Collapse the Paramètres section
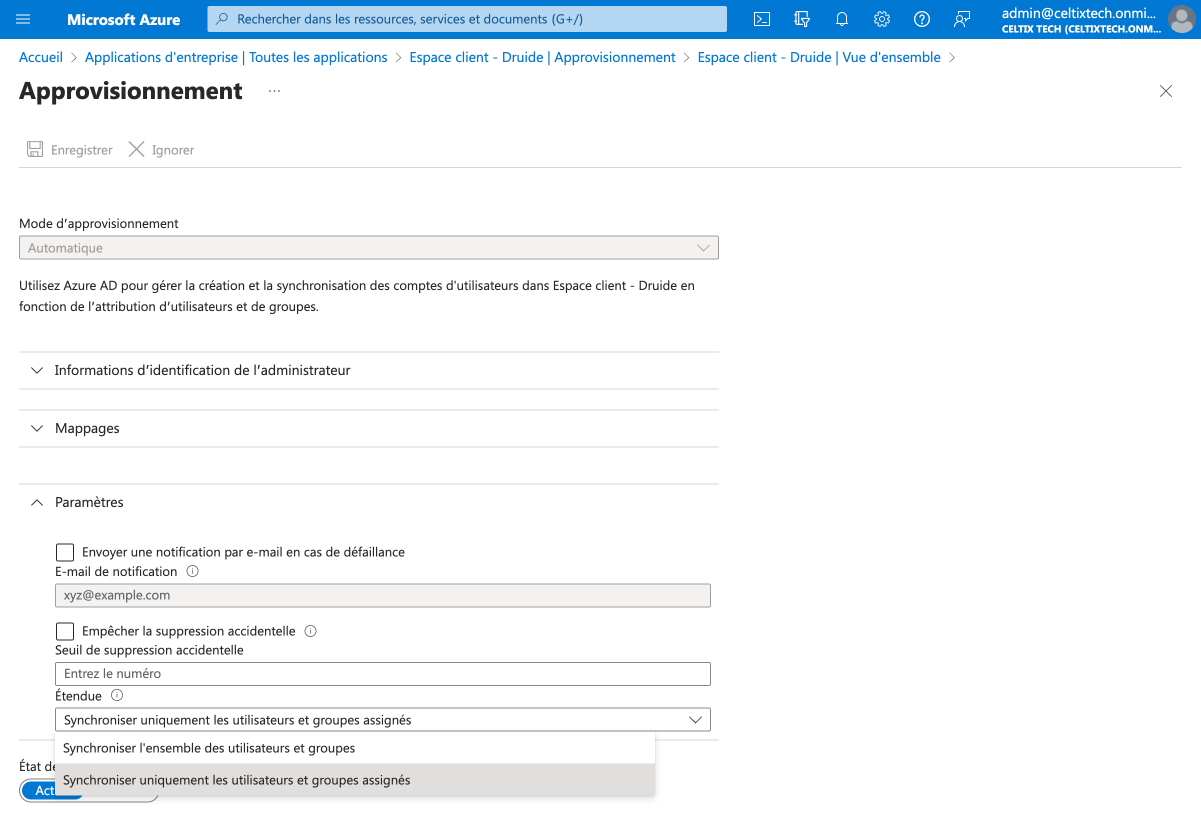The height and width of the screenshot is (835, 1201). point(369,502)
